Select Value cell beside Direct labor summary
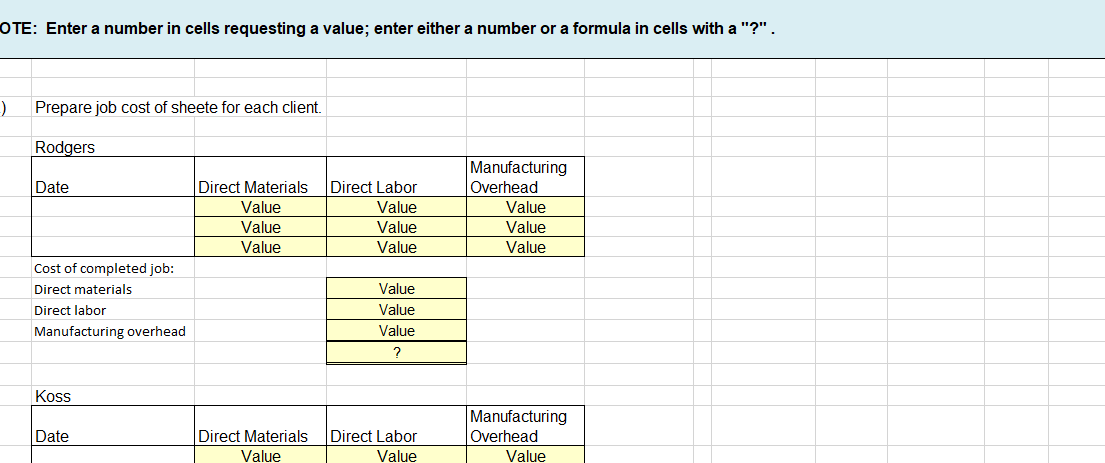 pos(396,309)
